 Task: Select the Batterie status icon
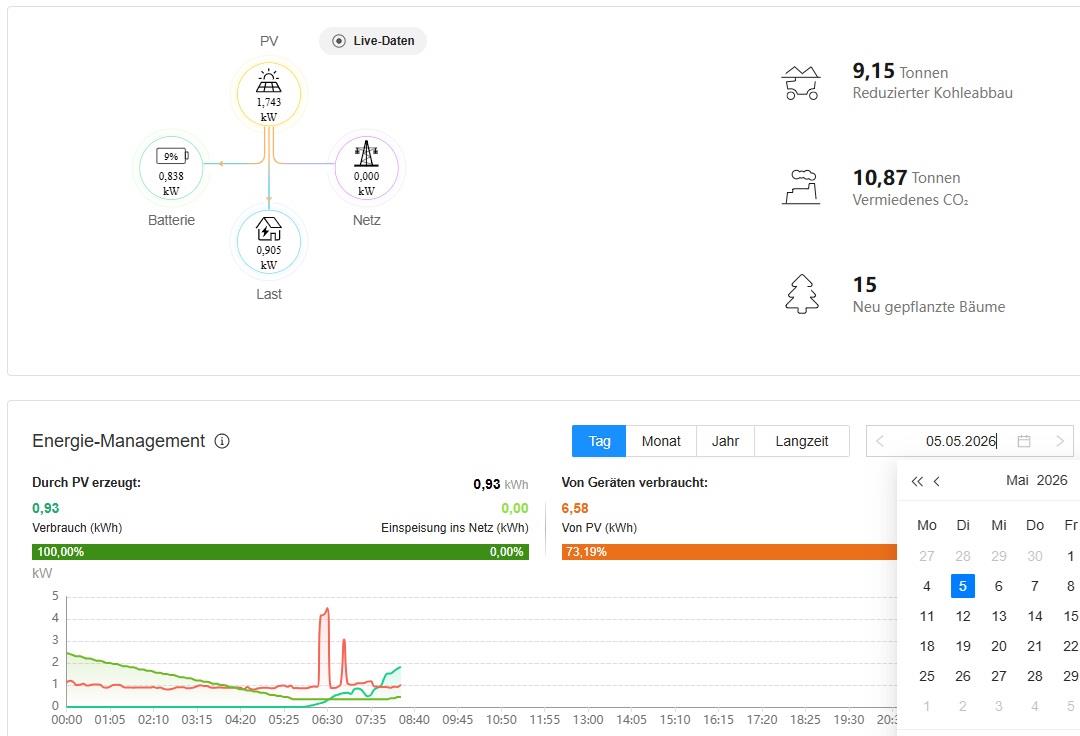pyautogui.click(x=172, y=156)
